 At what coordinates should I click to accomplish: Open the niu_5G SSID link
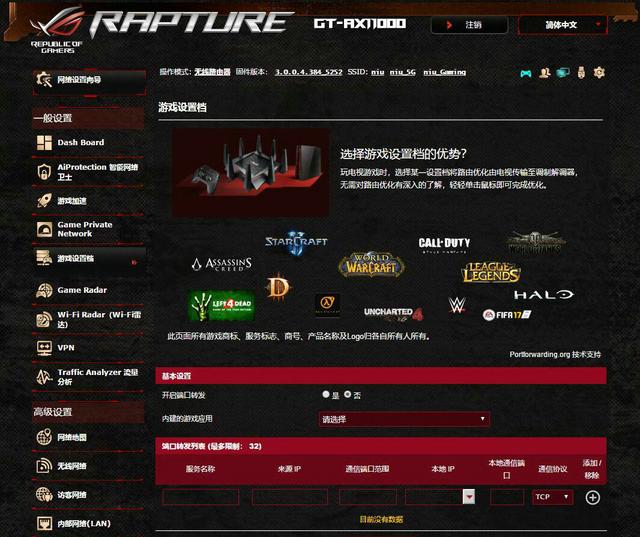(402, 72)
